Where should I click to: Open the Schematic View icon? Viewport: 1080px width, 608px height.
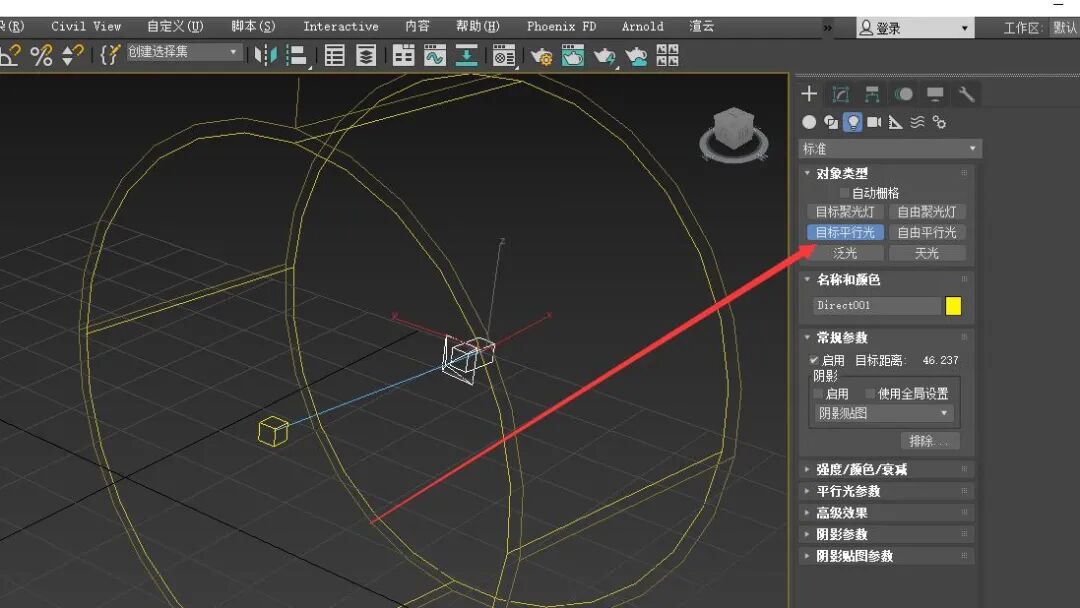tap(466, 55)
